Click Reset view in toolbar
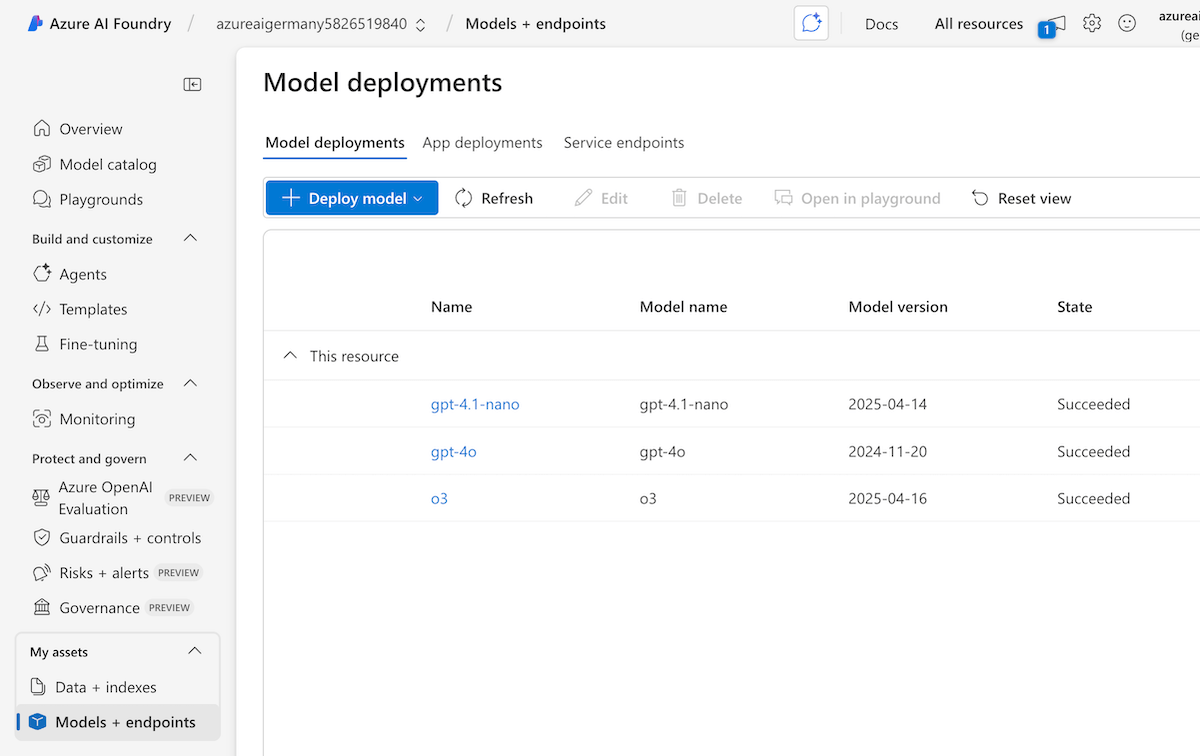 coord(1021,198)
